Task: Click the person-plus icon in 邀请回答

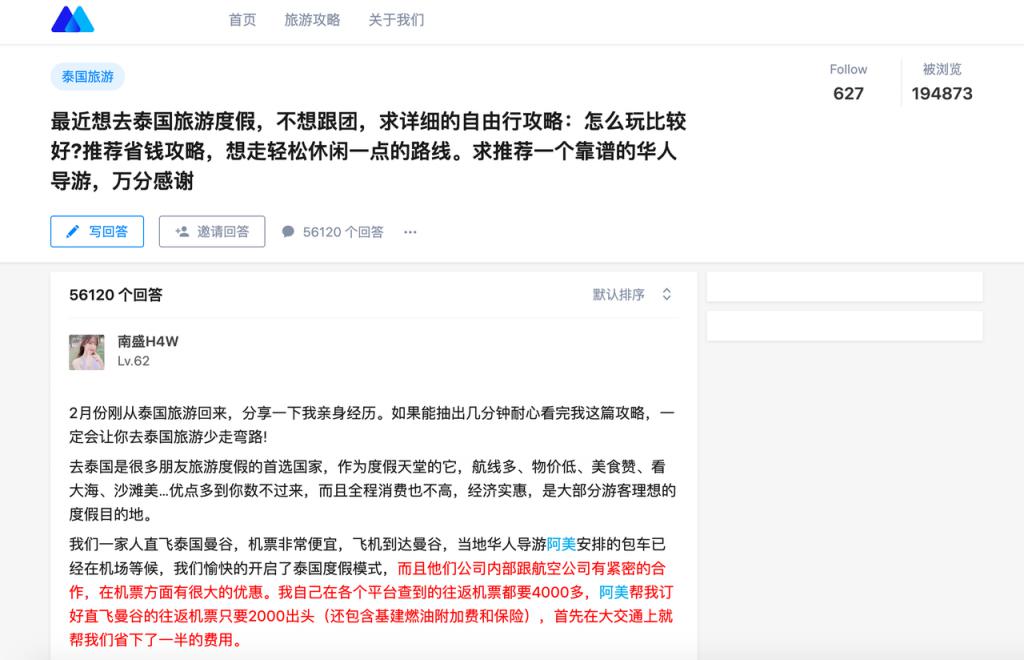Action: pos(182,231)
